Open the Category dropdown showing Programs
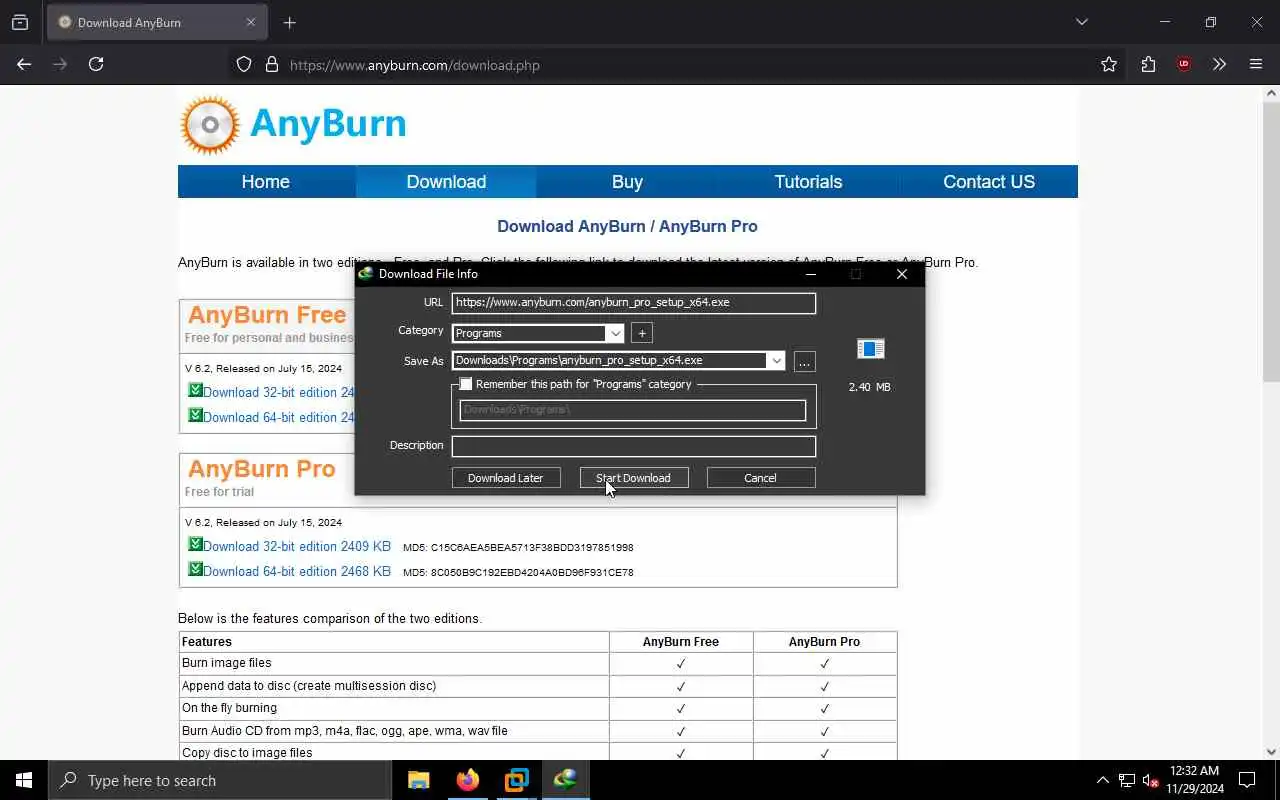 click(x=538, y=333)
